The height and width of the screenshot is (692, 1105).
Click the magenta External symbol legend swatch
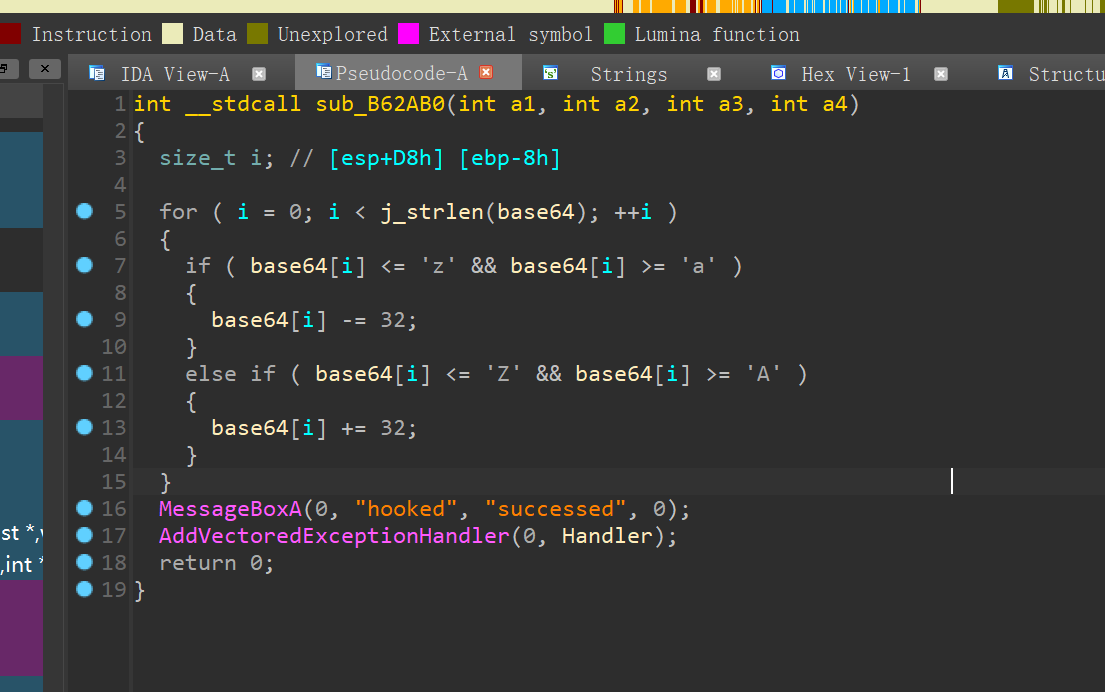[x=408, y=34]
